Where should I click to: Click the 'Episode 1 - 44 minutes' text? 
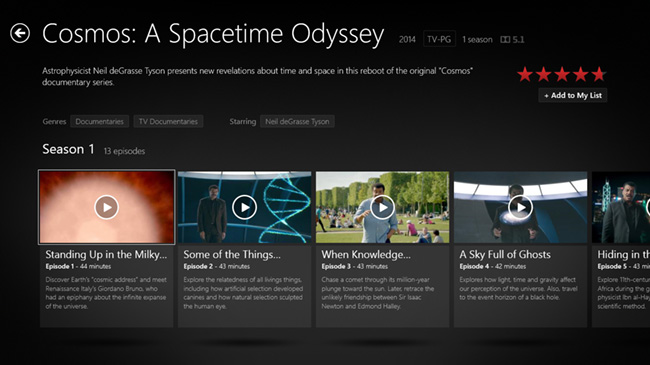78,266
